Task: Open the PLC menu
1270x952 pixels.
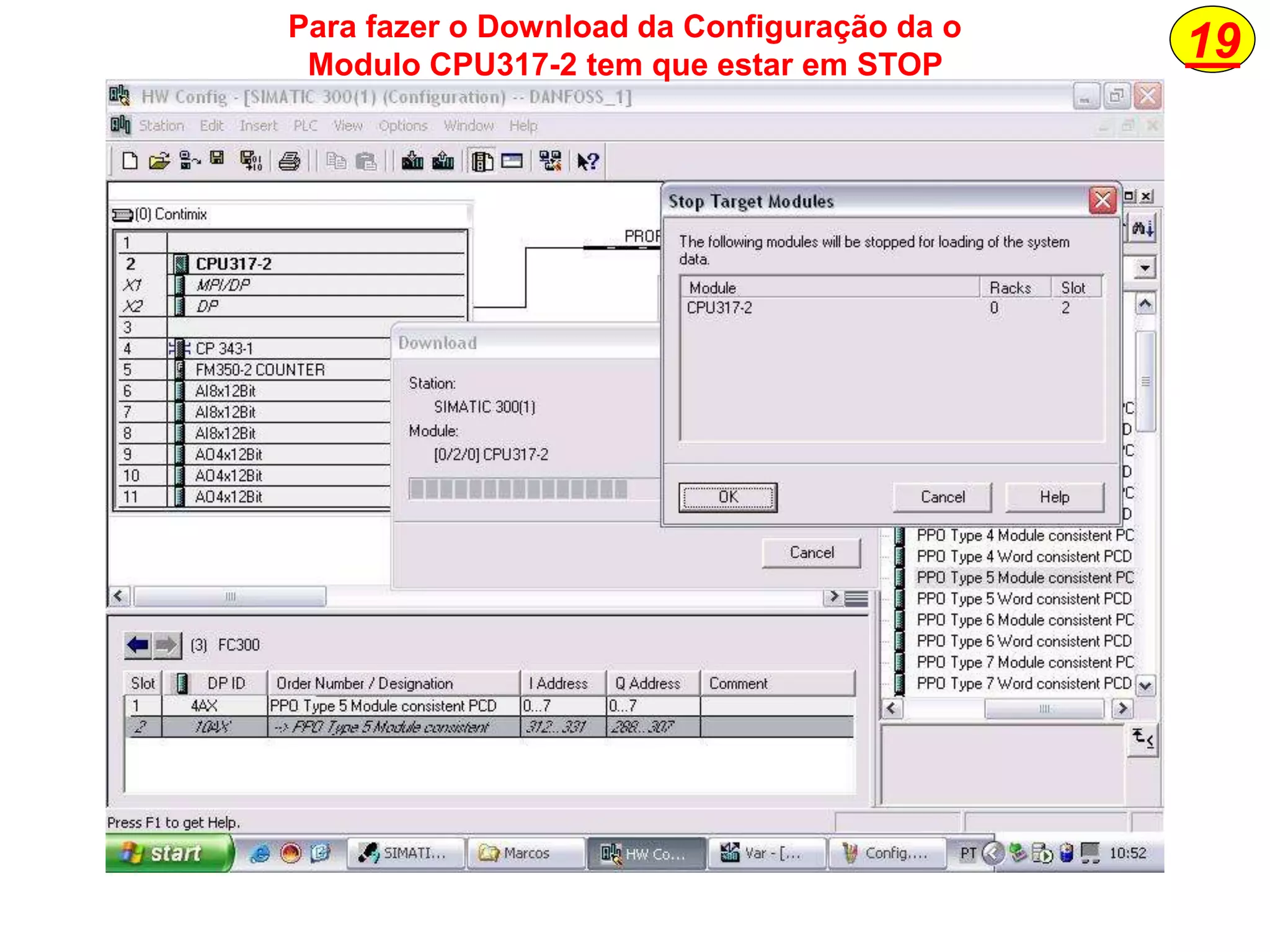Action: [x=305, y=126]
